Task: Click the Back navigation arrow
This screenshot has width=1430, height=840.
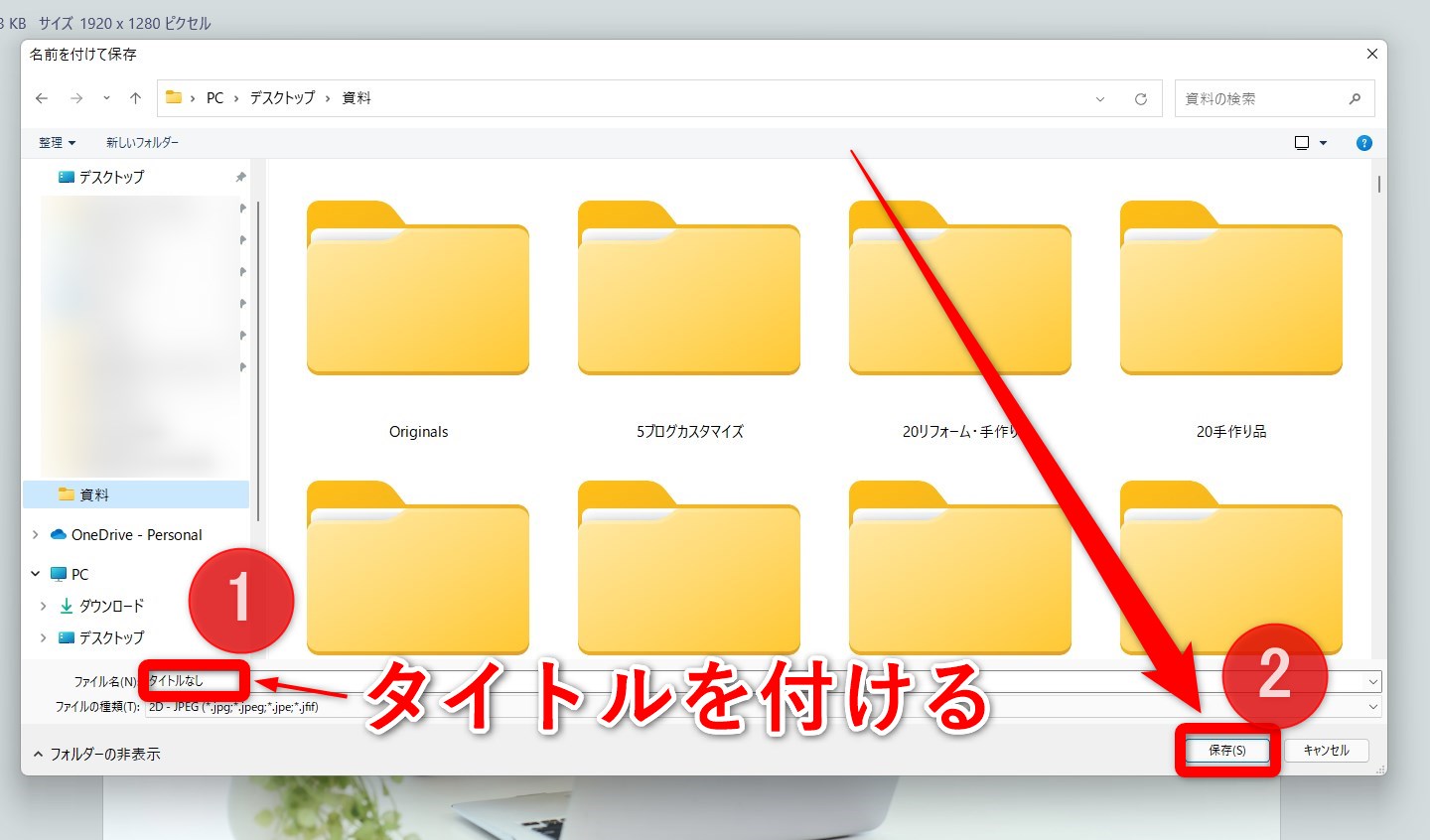Action: (42, 98)
